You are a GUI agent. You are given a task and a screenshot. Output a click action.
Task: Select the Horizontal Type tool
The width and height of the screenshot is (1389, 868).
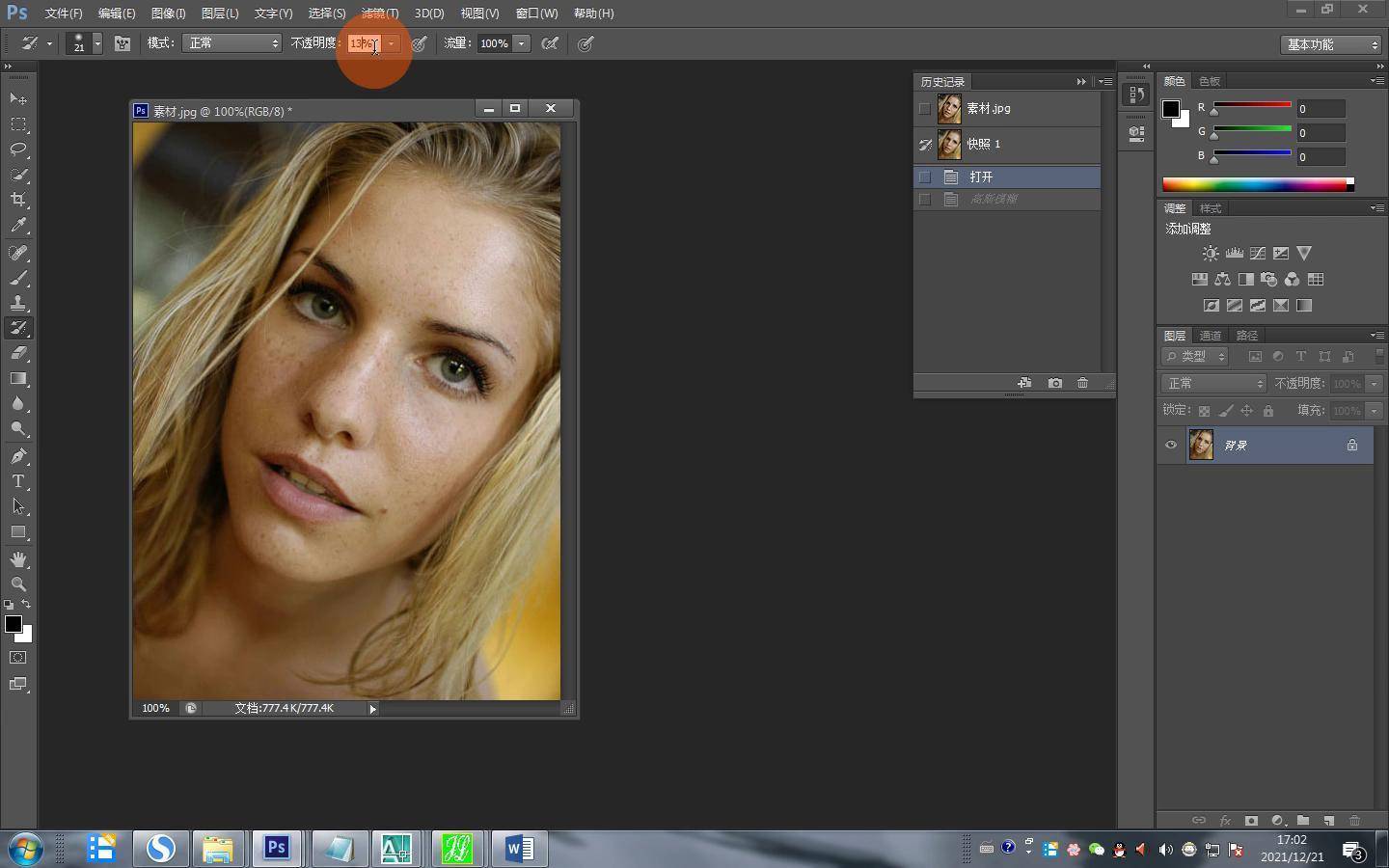point(18,481)
